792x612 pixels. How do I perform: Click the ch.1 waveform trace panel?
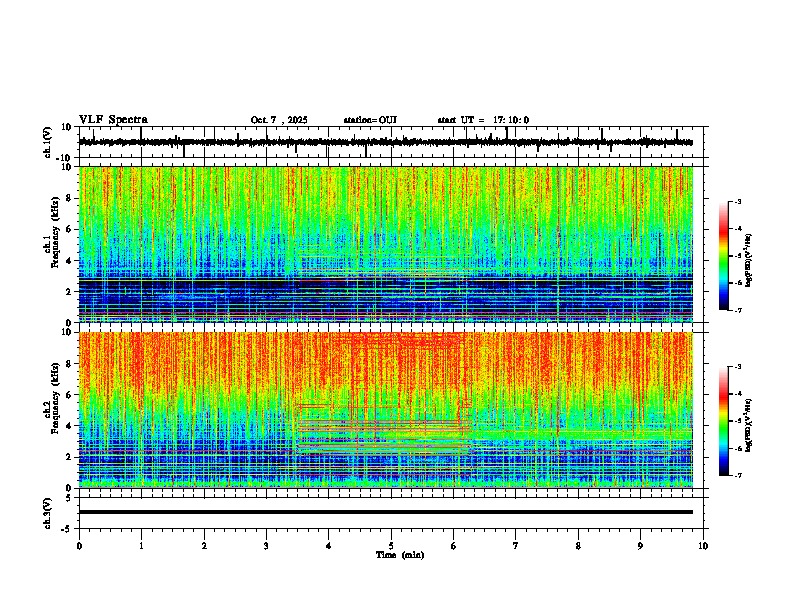pos(393,142)
